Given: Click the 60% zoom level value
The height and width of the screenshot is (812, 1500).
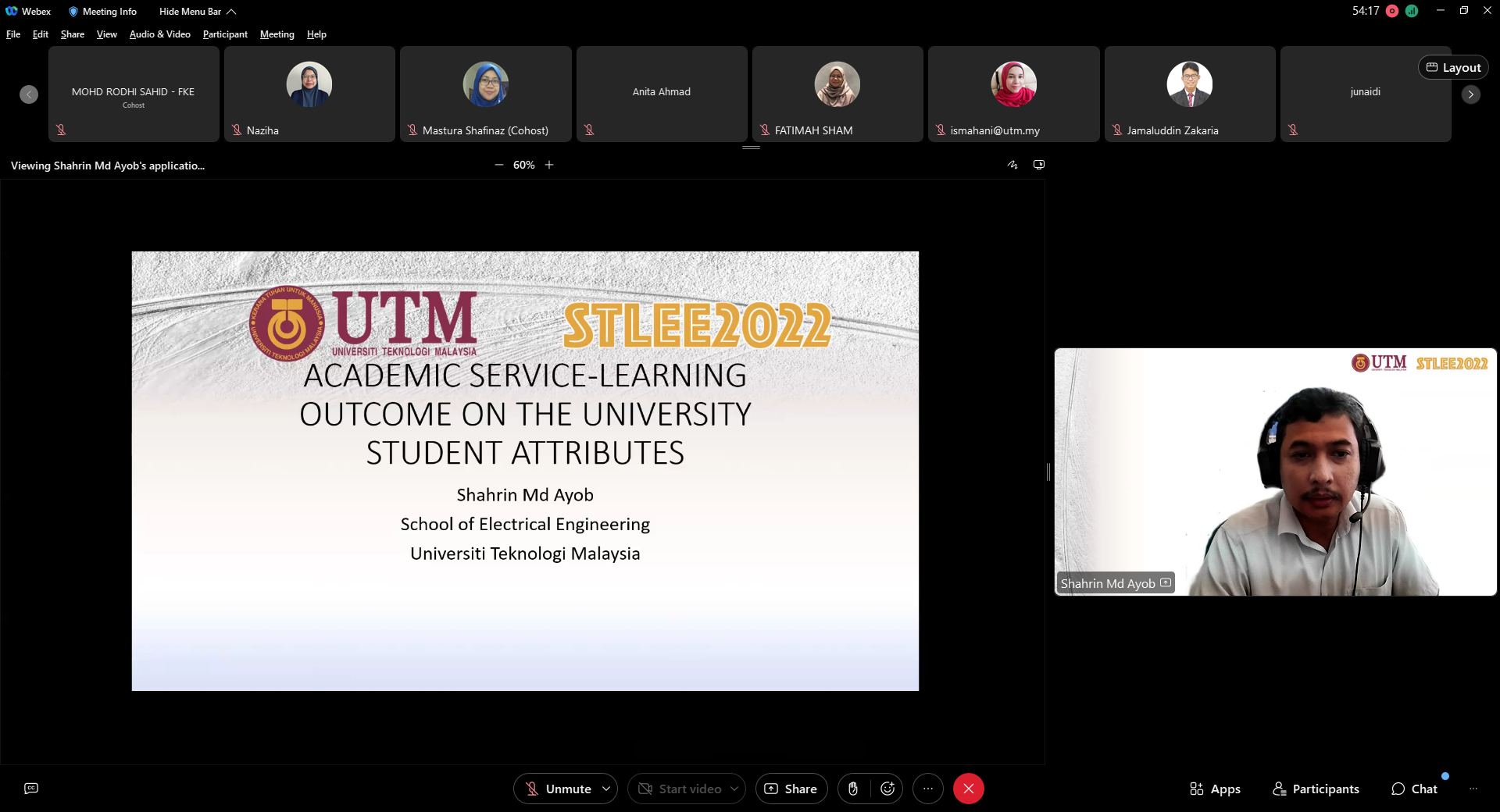Looking at the screenshot, I should coord(524,165).
